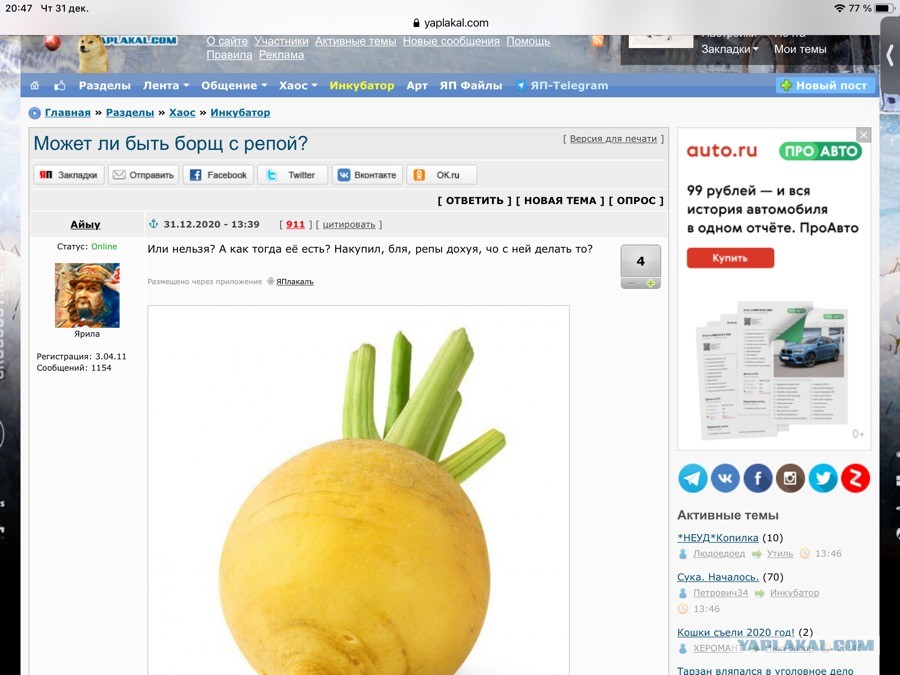Open the VK social icon in sidebar
The width and height of the screenshot is (900, 675).
coord(725,478)
